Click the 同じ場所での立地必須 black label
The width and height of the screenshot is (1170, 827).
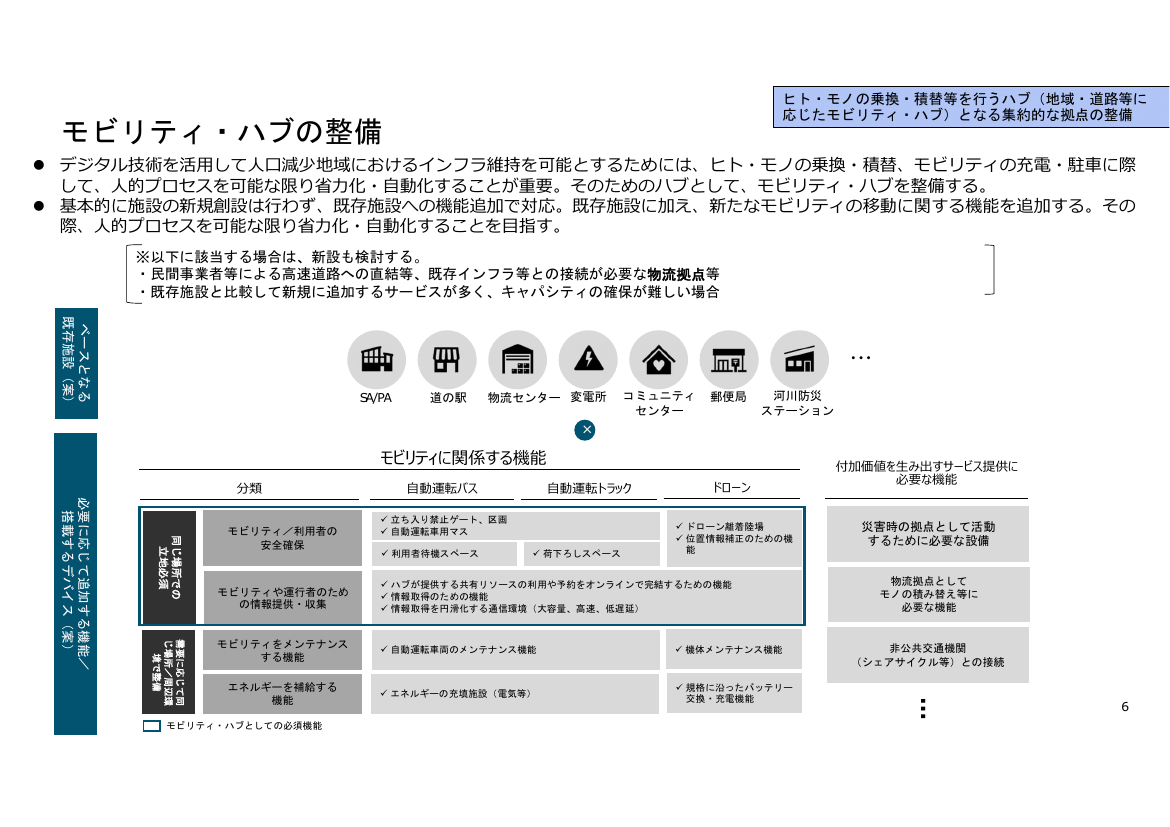(x=169, y=567)
